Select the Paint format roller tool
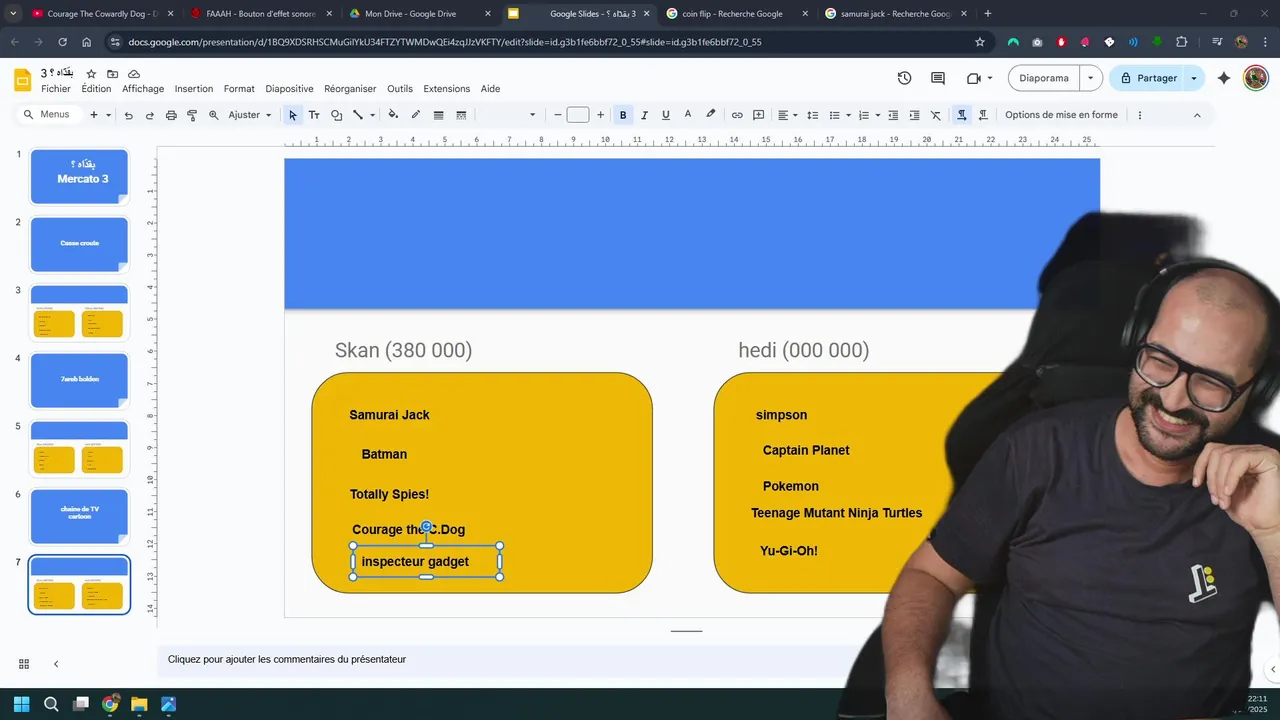Screen dimensions: 1280x720 pyautogui.click(x=192, y=115)
